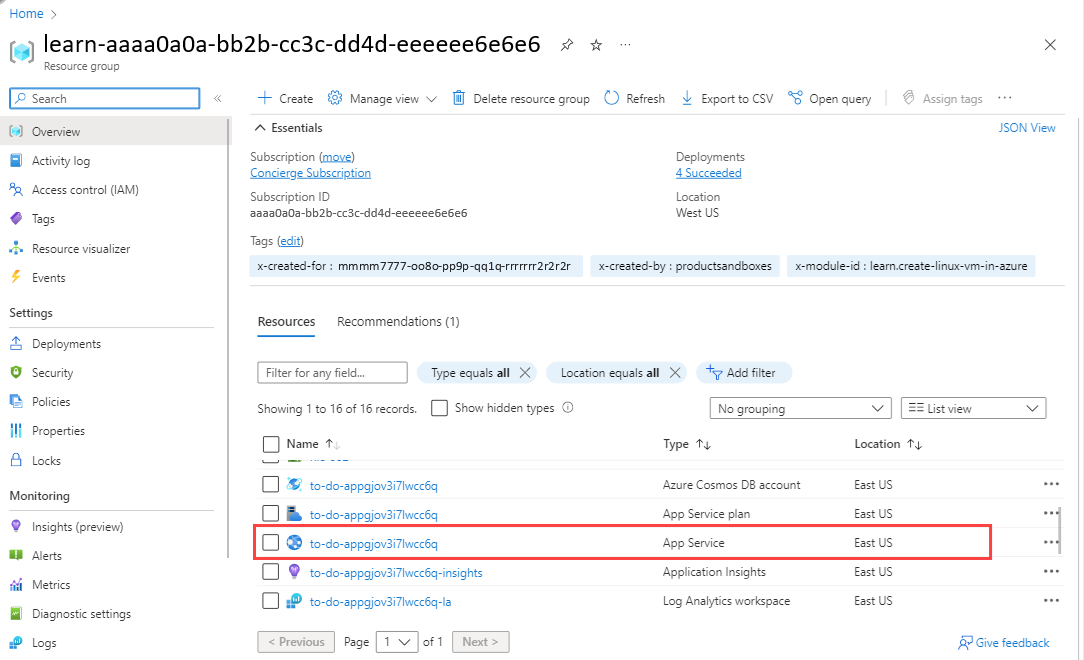The width and height of the screenshot is (1084, 660).
Task: Select all resources via header checkbox
Action: (270, 444)
